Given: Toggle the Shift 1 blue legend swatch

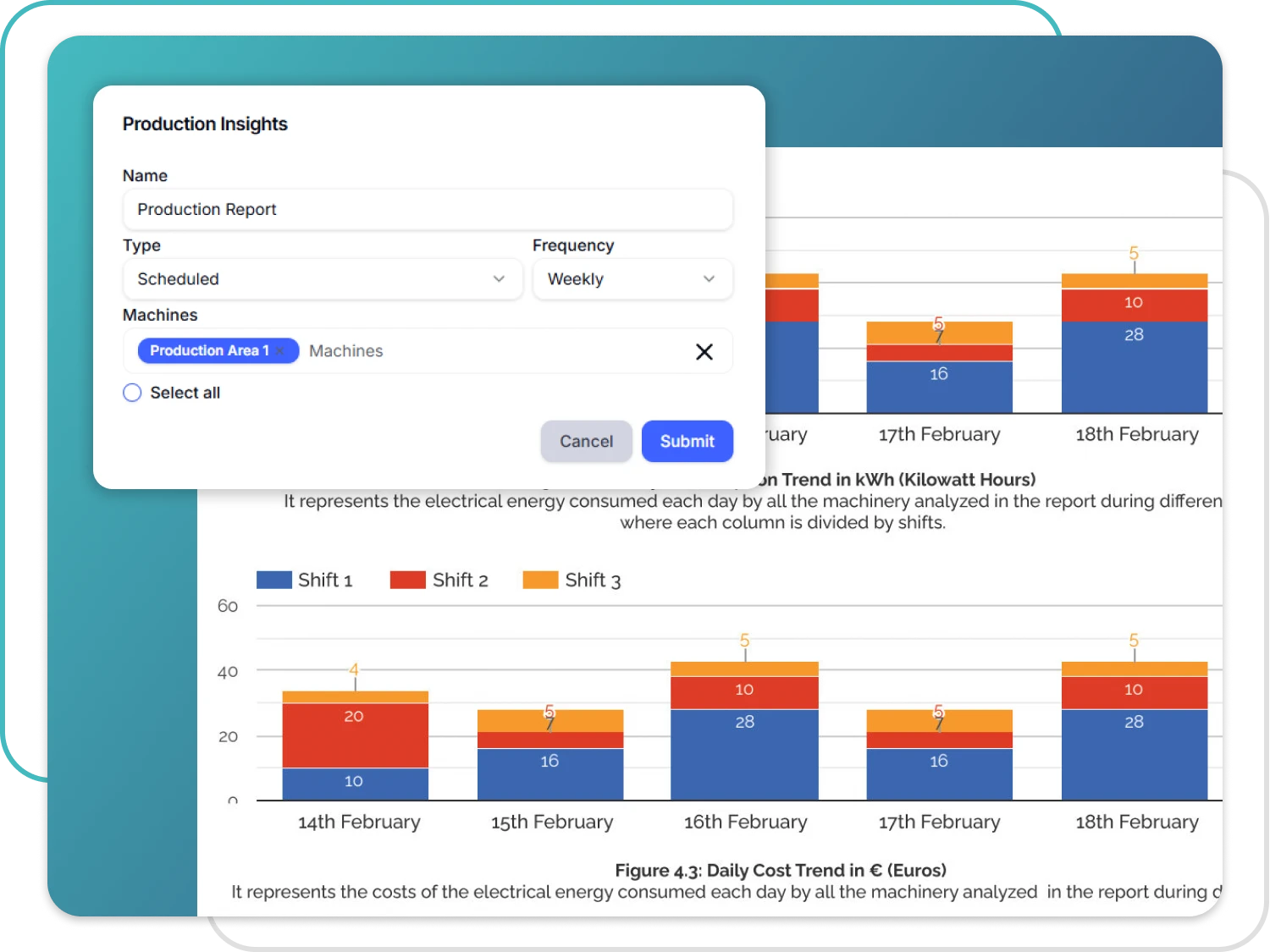Looking at the screenshot, I should pyautogui.click(x=273, y=581).
